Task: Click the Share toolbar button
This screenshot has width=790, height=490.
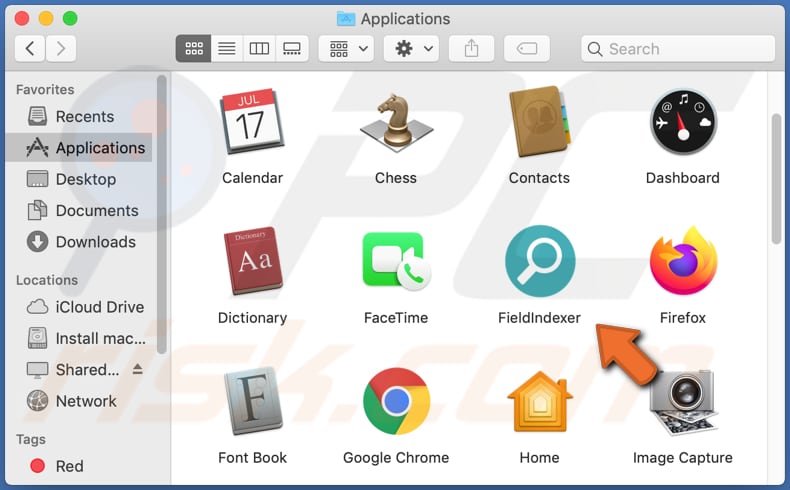Action: [472, 49]
